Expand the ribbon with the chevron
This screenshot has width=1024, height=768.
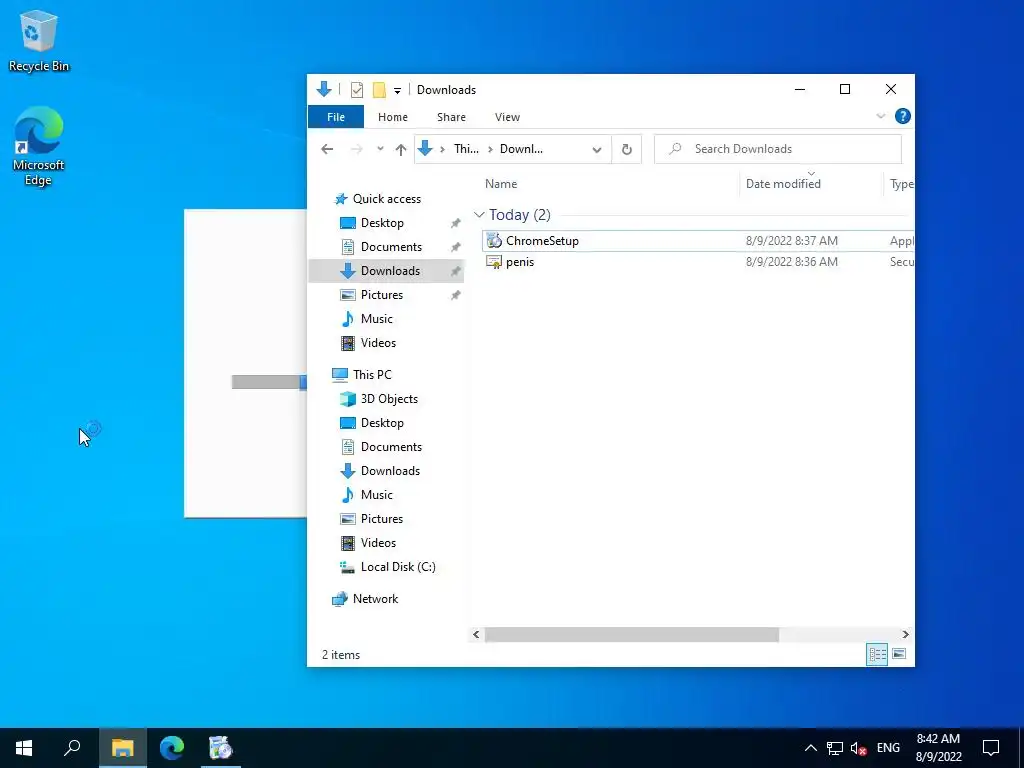pyautogui.click(x=880, y=116)
